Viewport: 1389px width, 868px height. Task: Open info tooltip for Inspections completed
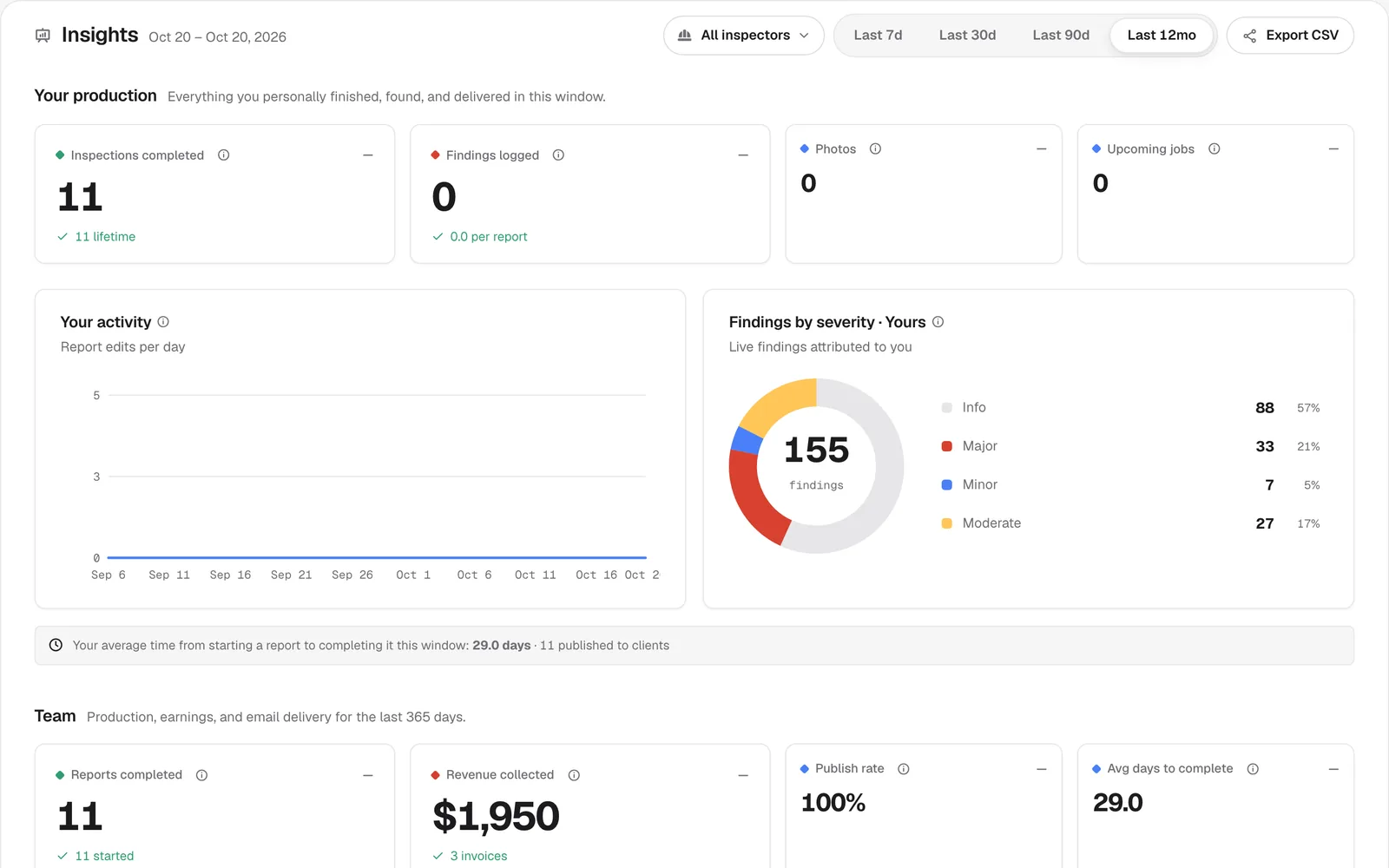223,155
